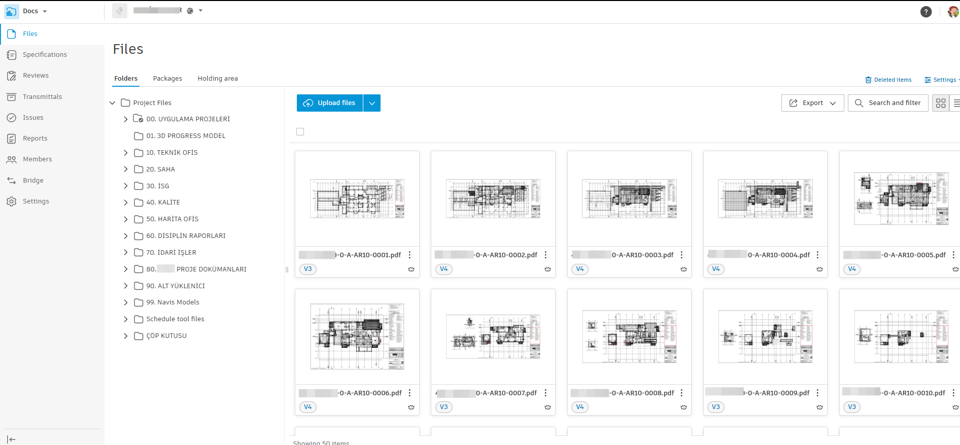The image size is (960, 445).
Task: Open the Upload files dropdown arrow
Action: pyautogui.click(x=372, y=103)
